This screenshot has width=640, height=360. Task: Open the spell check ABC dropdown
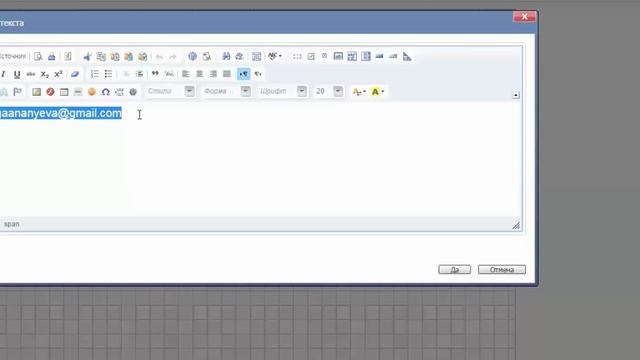pos(275,56)
